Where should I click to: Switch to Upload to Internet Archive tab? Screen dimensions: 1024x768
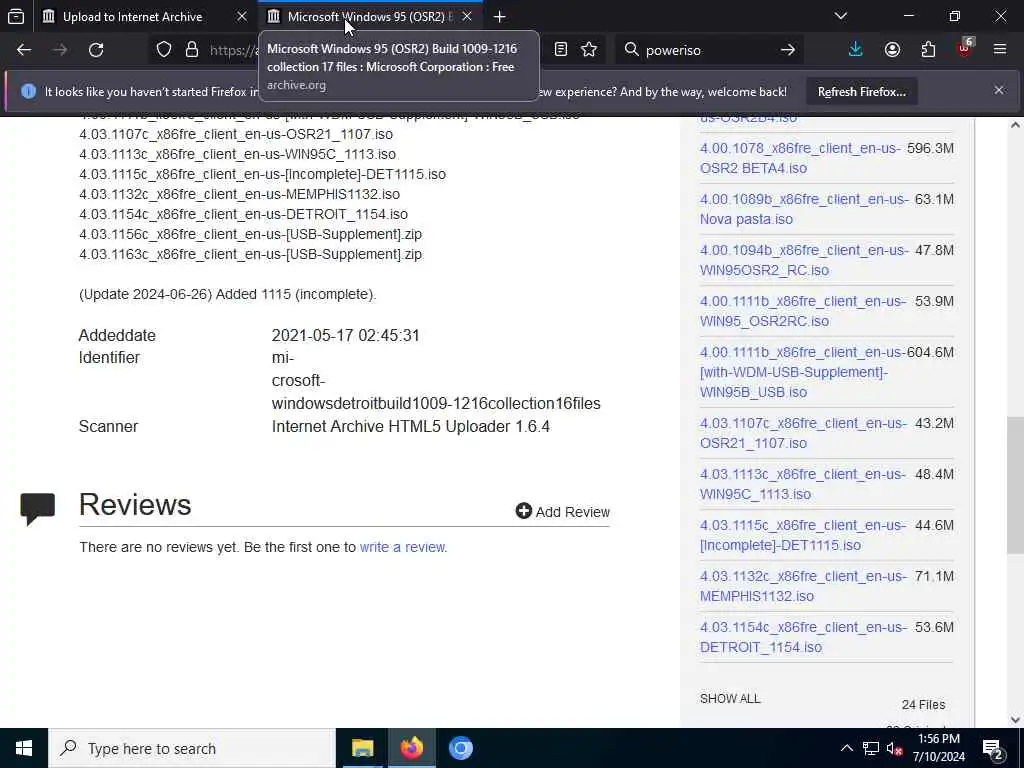(133, 16)
